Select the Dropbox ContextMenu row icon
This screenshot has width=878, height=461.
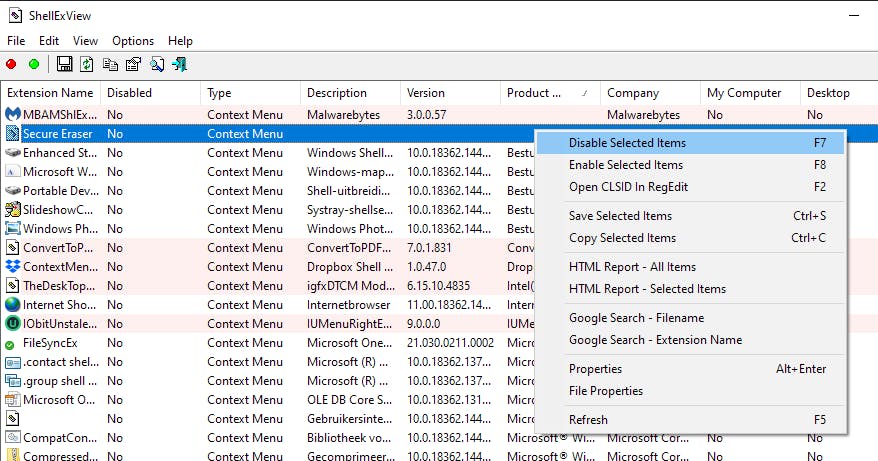click(x=13, y=266)
